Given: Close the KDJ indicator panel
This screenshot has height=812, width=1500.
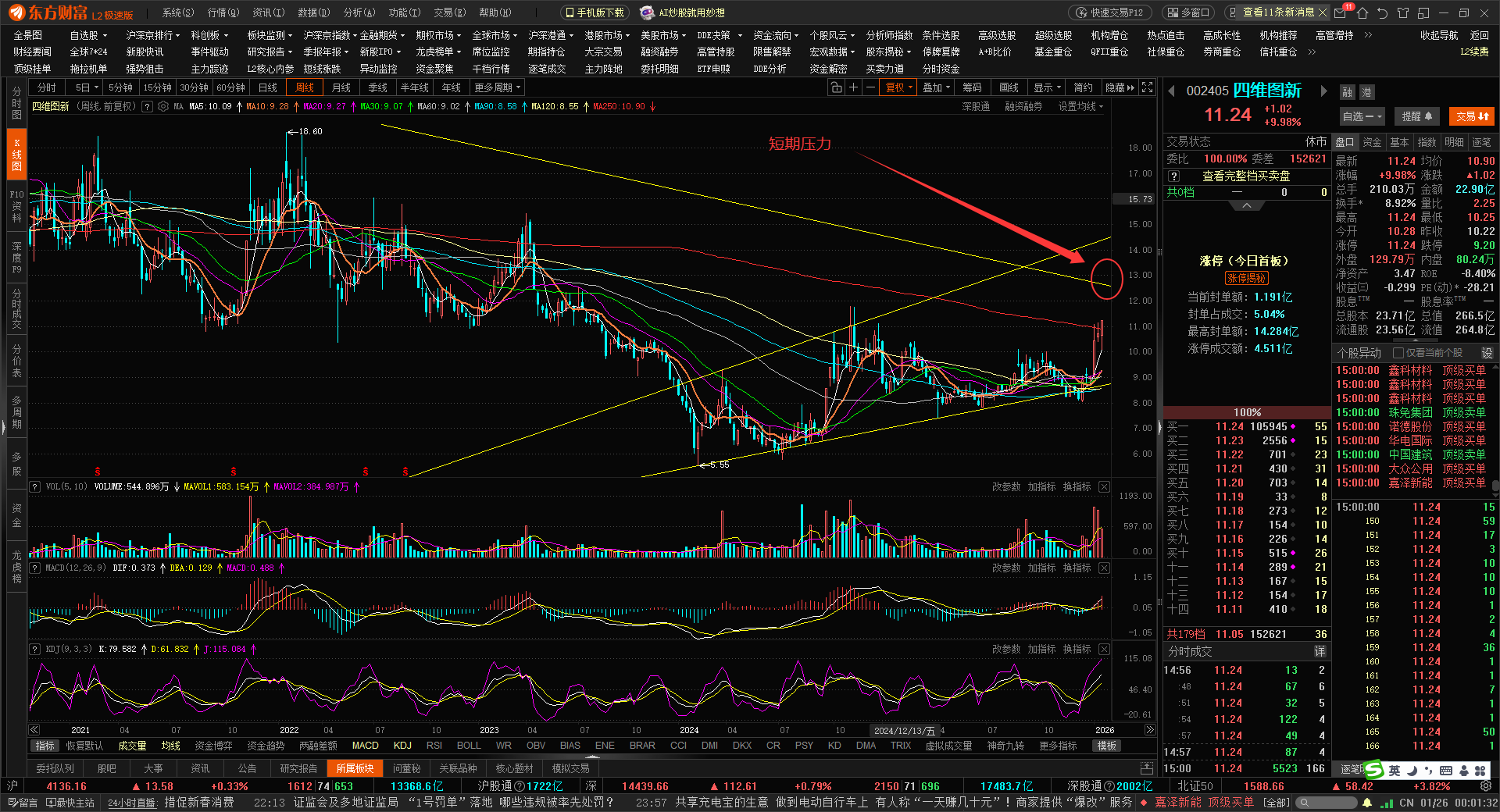Looking at the screenshot, I should tap(1104, 649).
